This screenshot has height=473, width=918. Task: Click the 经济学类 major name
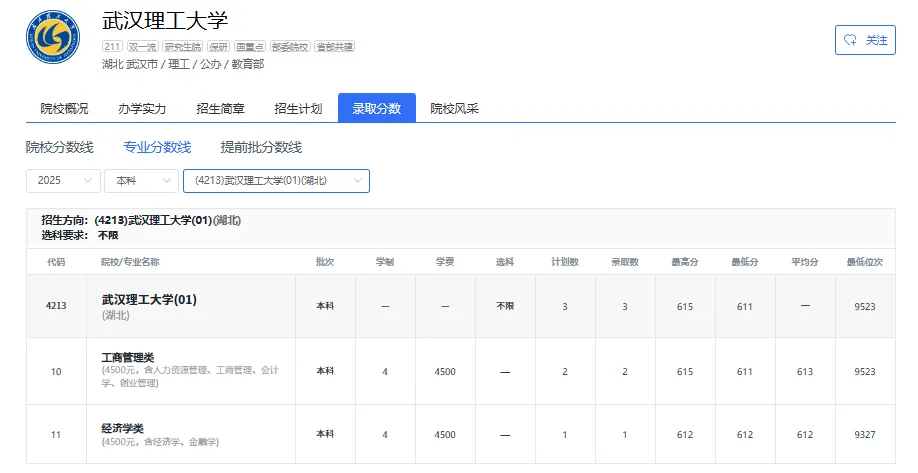pyautogui.click(x=122, y=428)
